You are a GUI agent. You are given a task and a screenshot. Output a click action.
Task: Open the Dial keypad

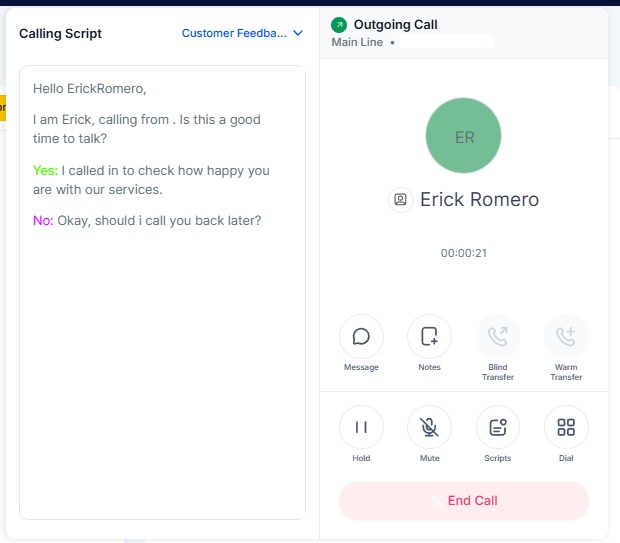[x=566, y=427]
